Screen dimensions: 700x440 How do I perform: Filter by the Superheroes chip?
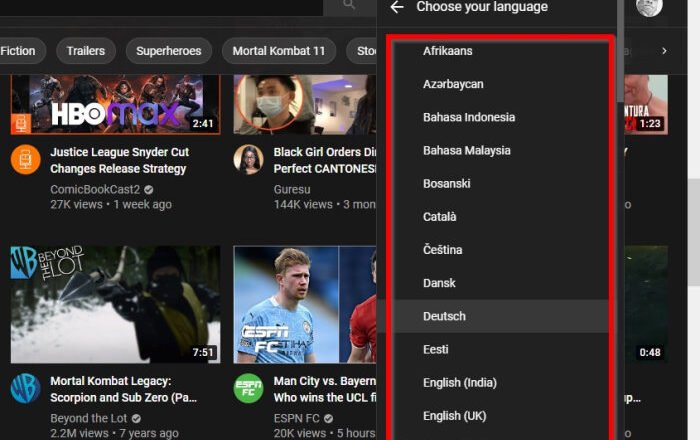(x=169, y=51)
